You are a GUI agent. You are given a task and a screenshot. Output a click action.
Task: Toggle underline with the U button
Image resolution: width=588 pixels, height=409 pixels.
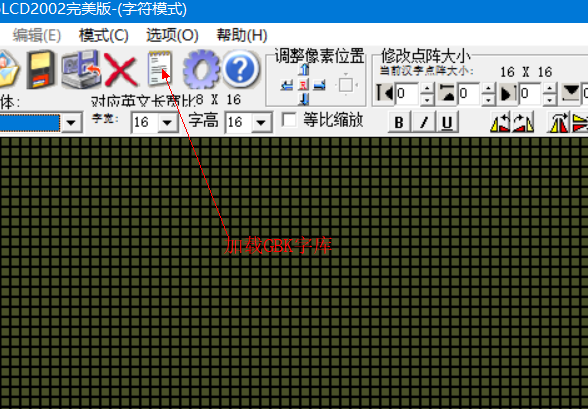pos(447,122)
